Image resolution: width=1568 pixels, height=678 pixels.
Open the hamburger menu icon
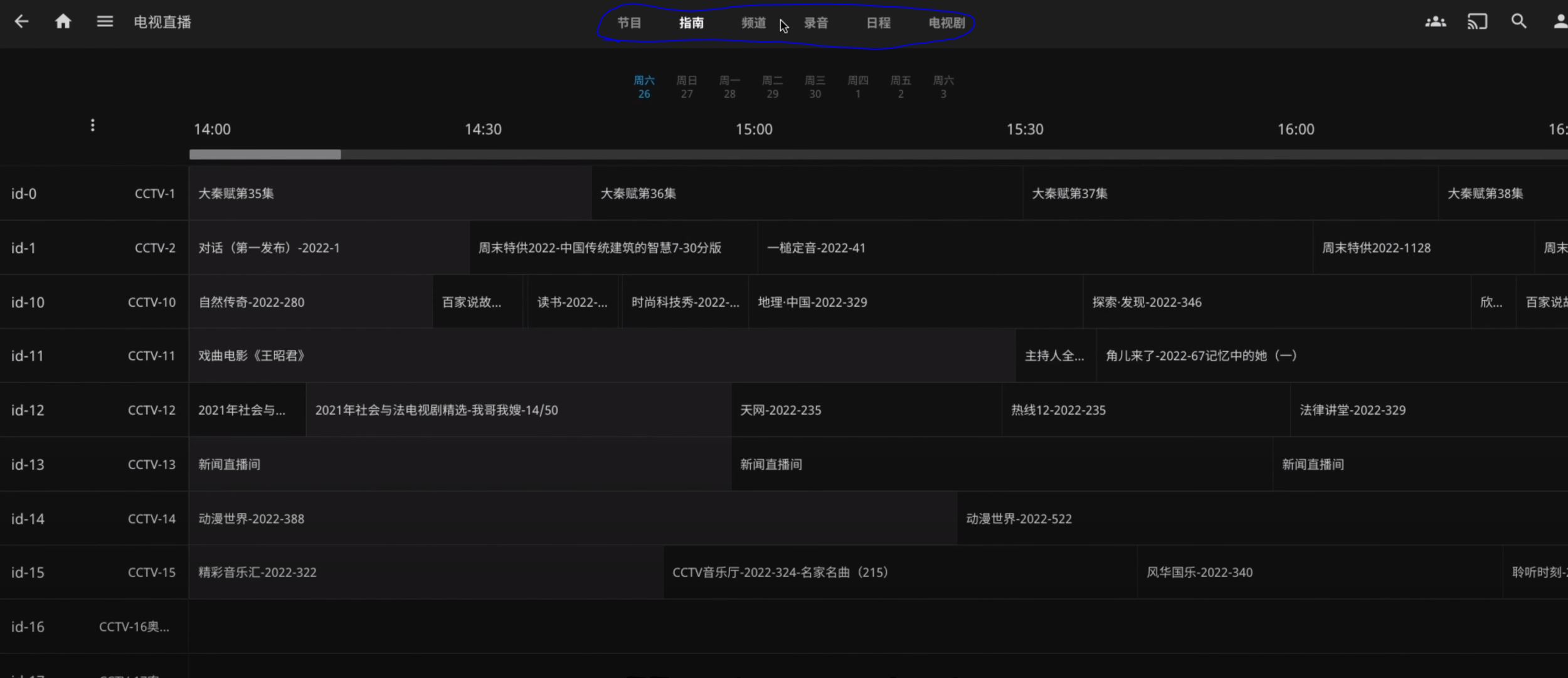(x=105, y=22)
